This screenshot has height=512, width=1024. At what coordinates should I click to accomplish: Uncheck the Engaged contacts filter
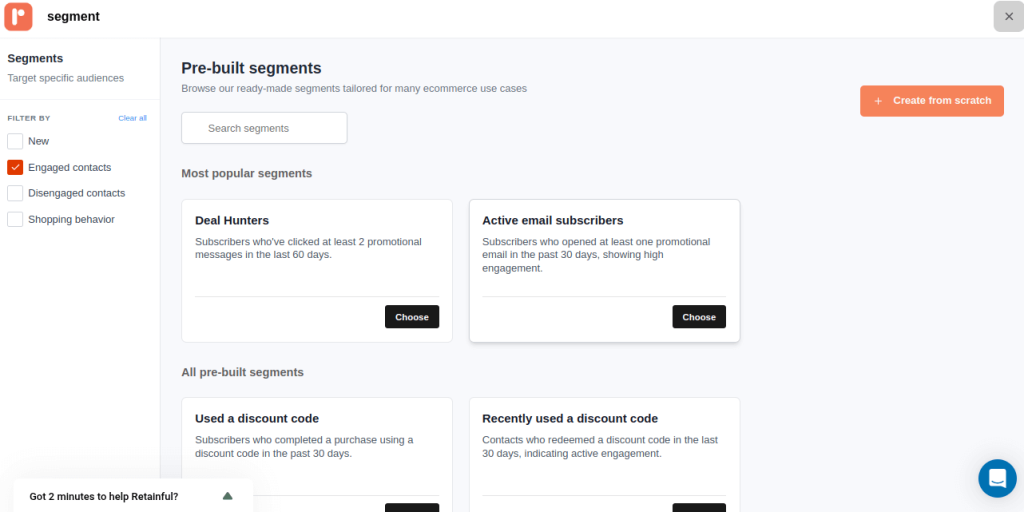click(15, 167)
